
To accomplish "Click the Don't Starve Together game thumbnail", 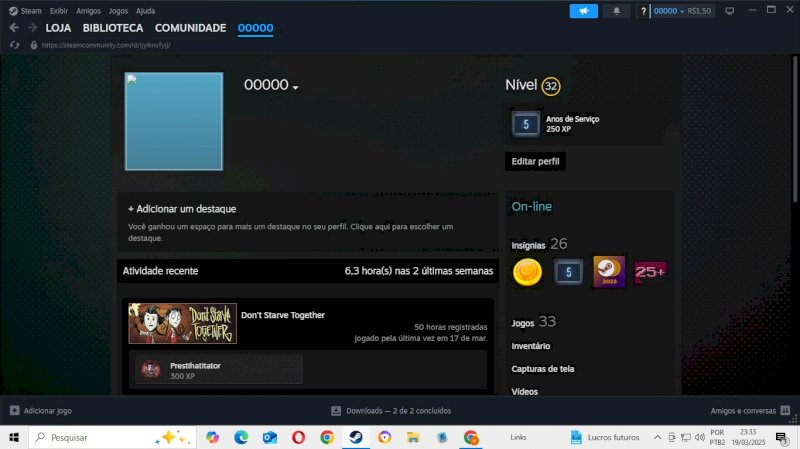I will coord(183,324).
